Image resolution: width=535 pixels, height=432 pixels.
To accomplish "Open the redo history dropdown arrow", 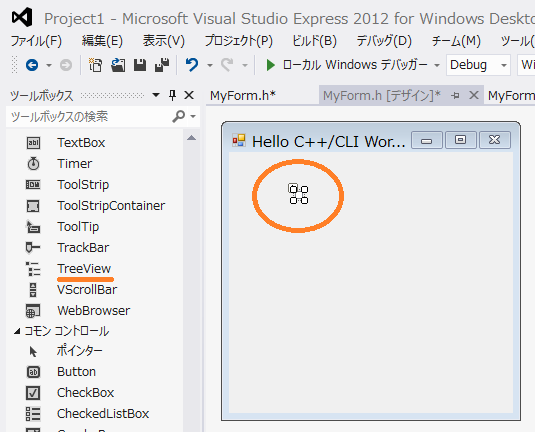I will (245, 65).
